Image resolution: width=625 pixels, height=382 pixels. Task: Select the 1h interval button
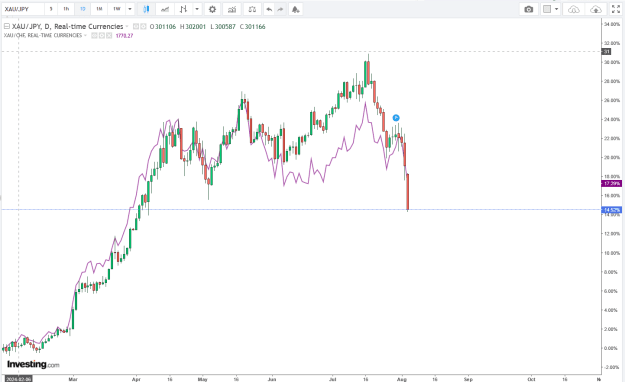pos(66,9)
